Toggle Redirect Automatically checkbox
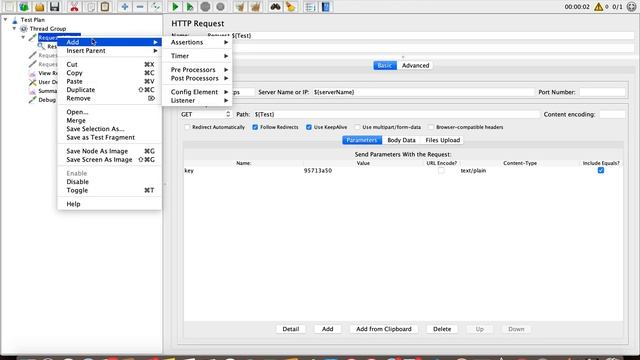 [187, 127]
